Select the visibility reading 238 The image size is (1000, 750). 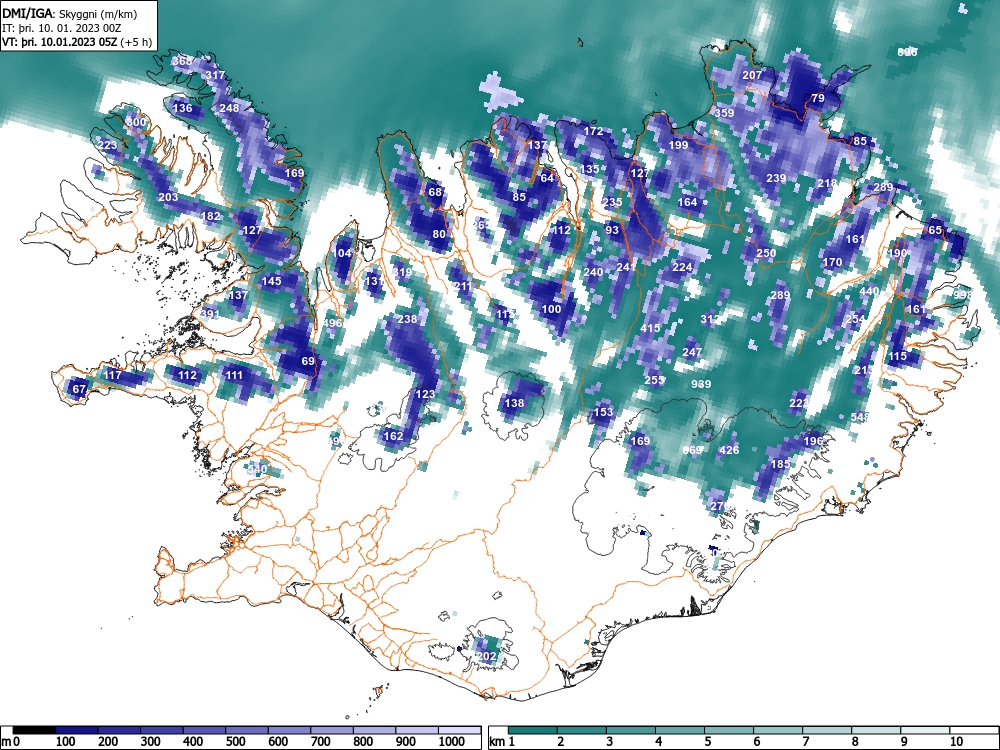407,319
